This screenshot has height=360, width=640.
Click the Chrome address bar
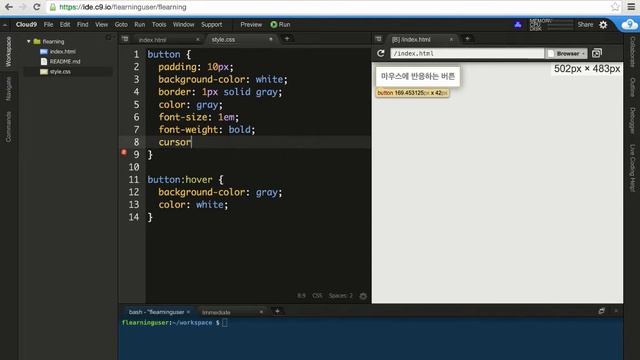(327, 7)
